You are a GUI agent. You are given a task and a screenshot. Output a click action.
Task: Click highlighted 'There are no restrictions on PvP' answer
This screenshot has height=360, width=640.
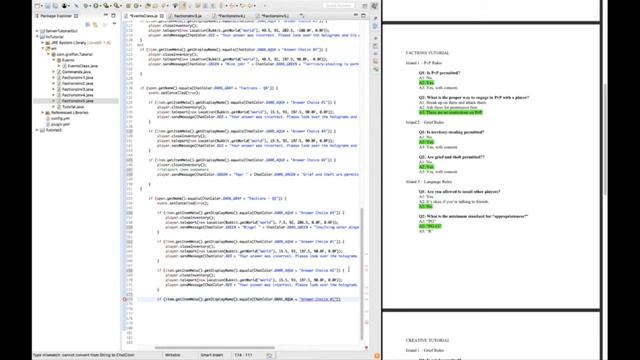451,112
